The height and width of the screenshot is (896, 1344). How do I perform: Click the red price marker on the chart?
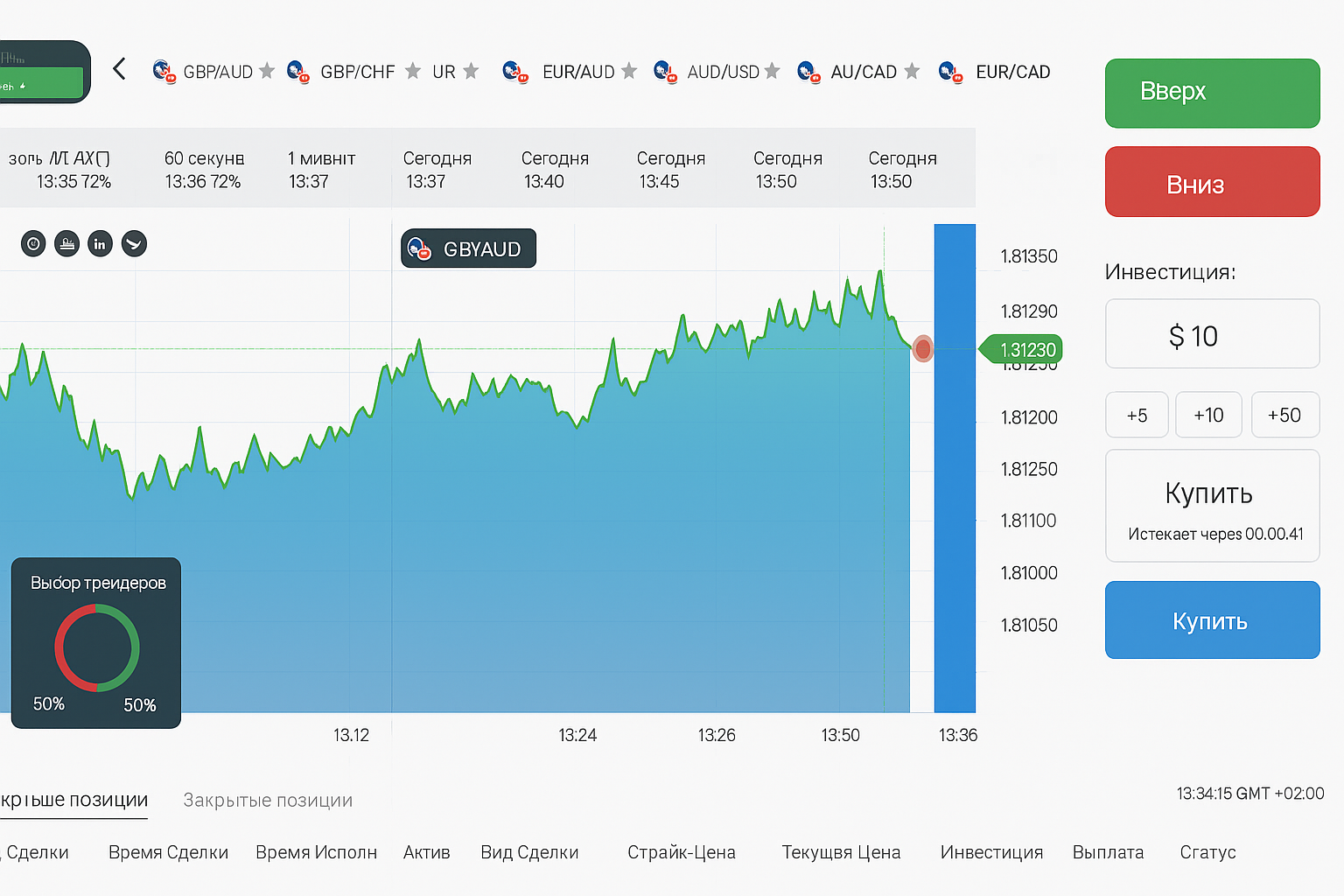922,349
